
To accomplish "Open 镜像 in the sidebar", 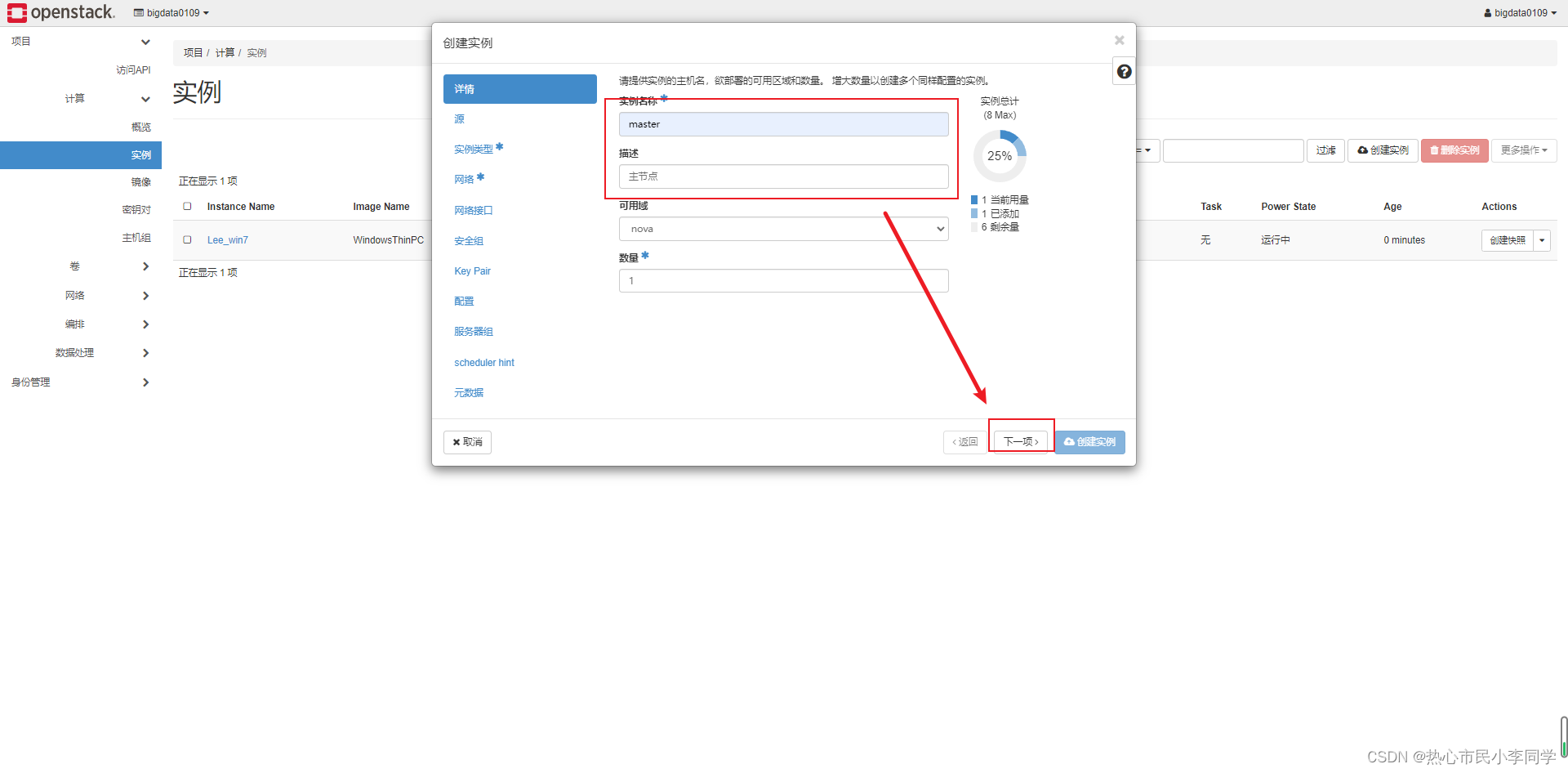I will pyautogui.click(x=140, y=182).
